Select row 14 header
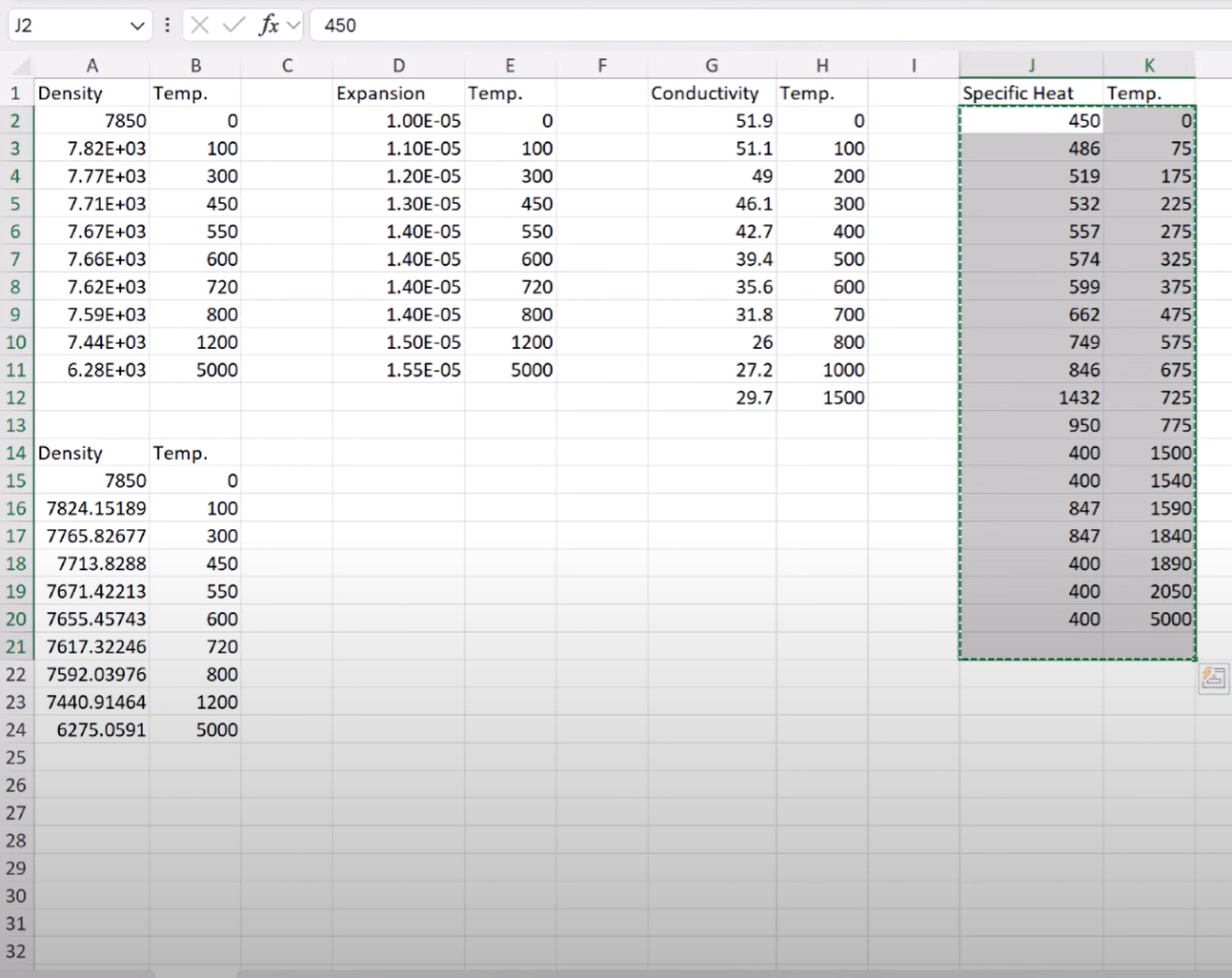 tap(16, 453)
